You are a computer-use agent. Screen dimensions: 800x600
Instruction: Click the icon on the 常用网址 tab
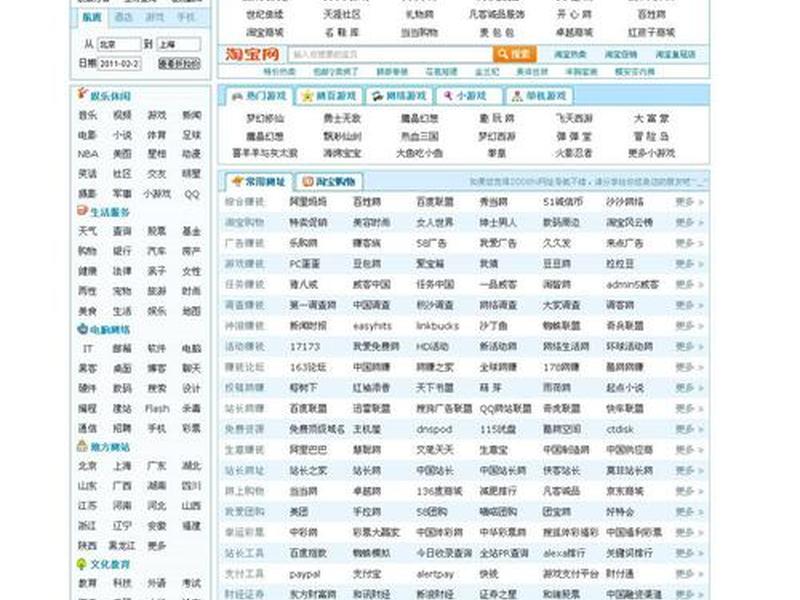pyautogui.click(x=237, y=181)
